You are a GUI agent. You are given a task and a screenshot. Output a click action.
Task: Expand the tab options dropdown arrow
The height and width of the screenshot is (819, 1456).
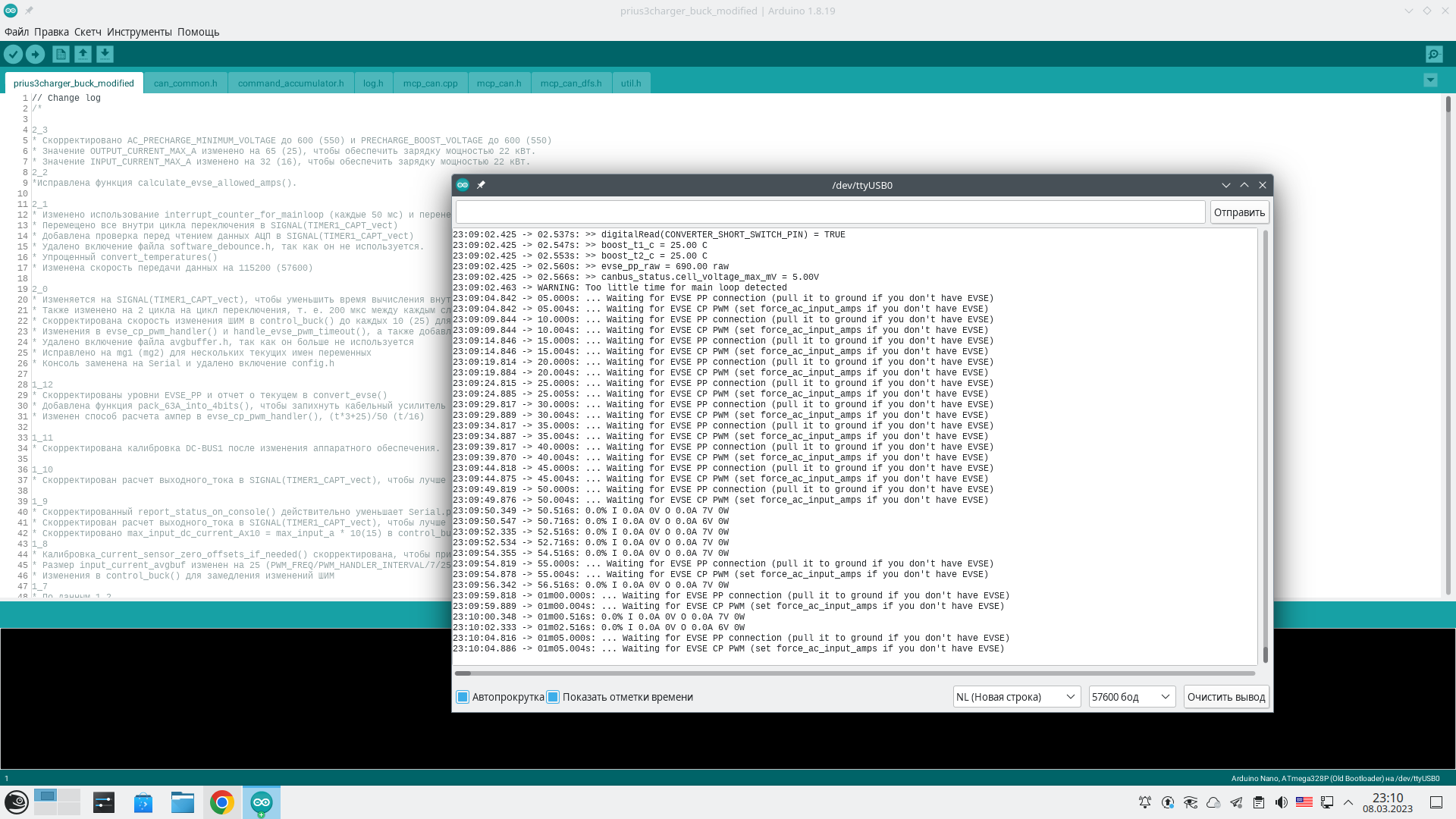[x=1430, y=80]
